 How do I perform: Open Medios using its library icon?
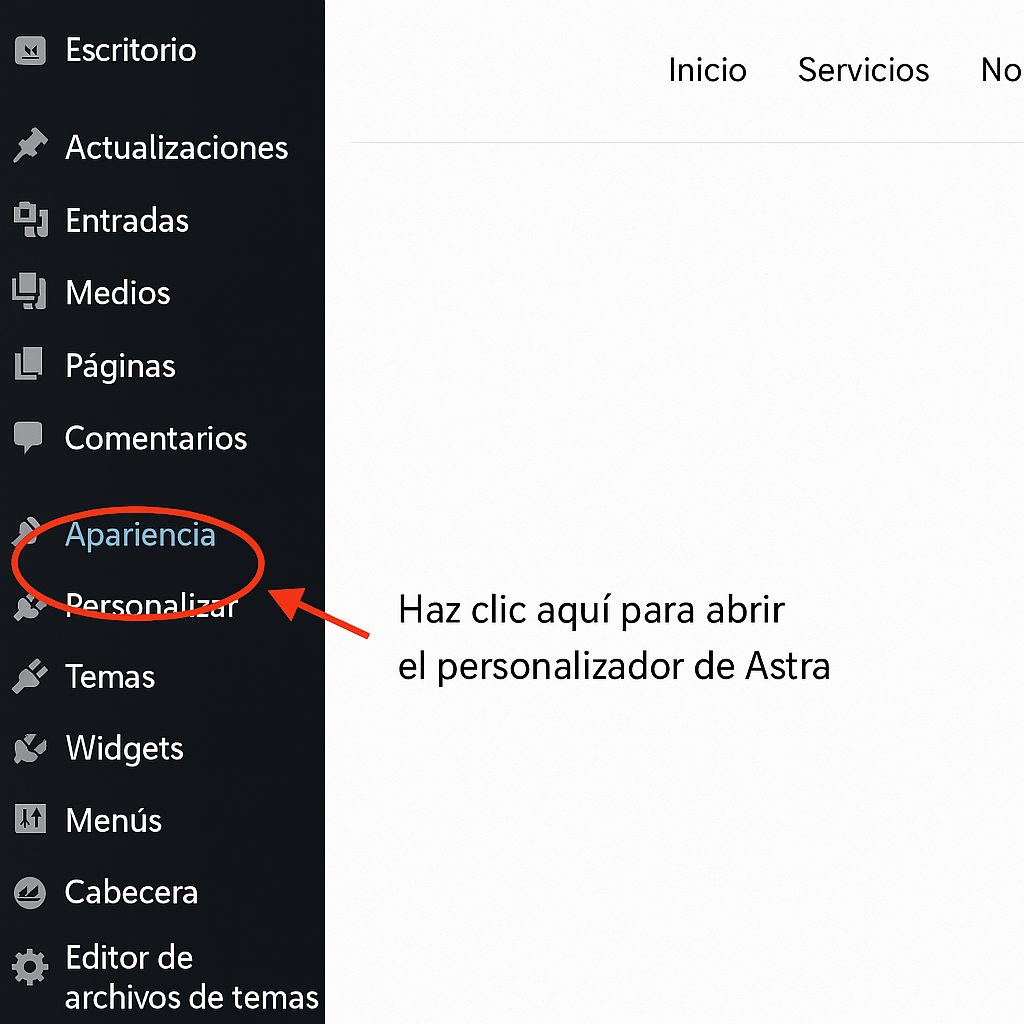click(30, 292)
